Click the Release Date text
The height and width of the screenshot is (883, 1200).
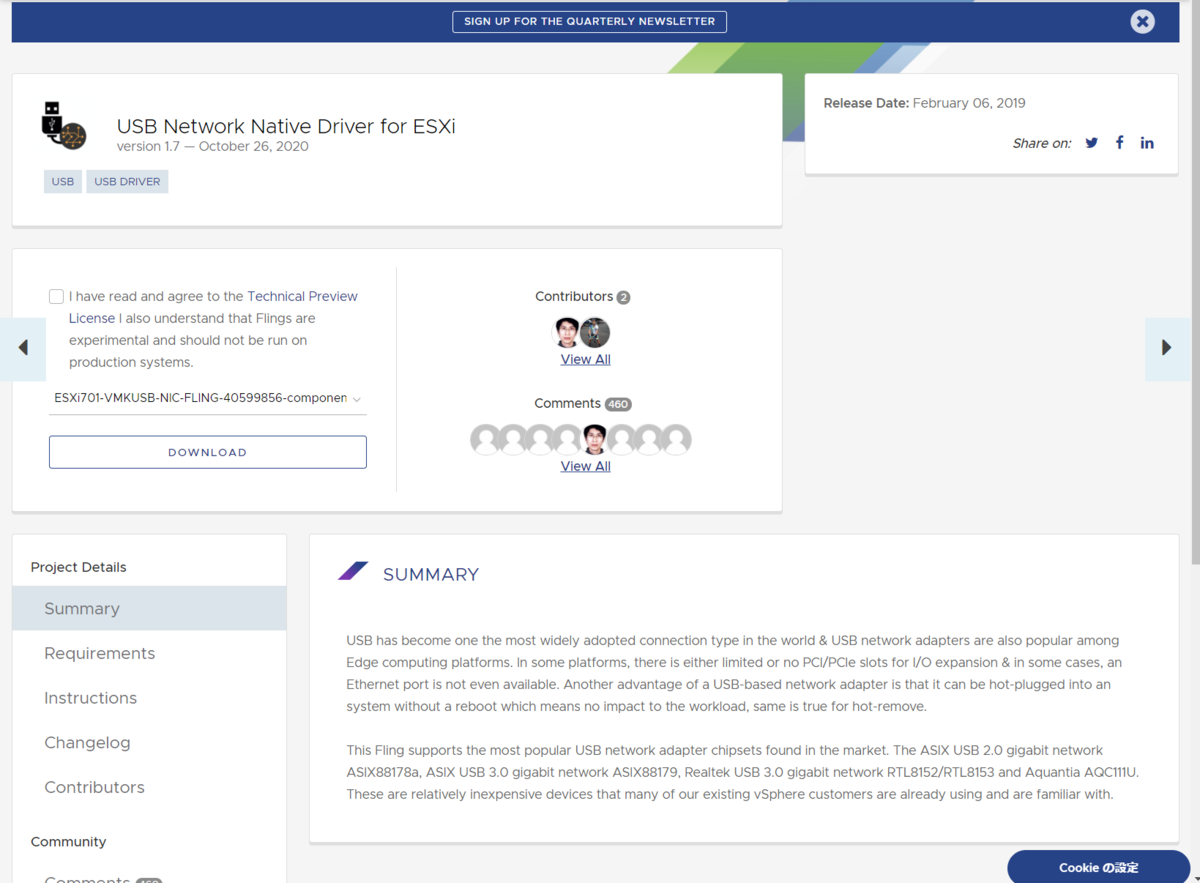924,103
